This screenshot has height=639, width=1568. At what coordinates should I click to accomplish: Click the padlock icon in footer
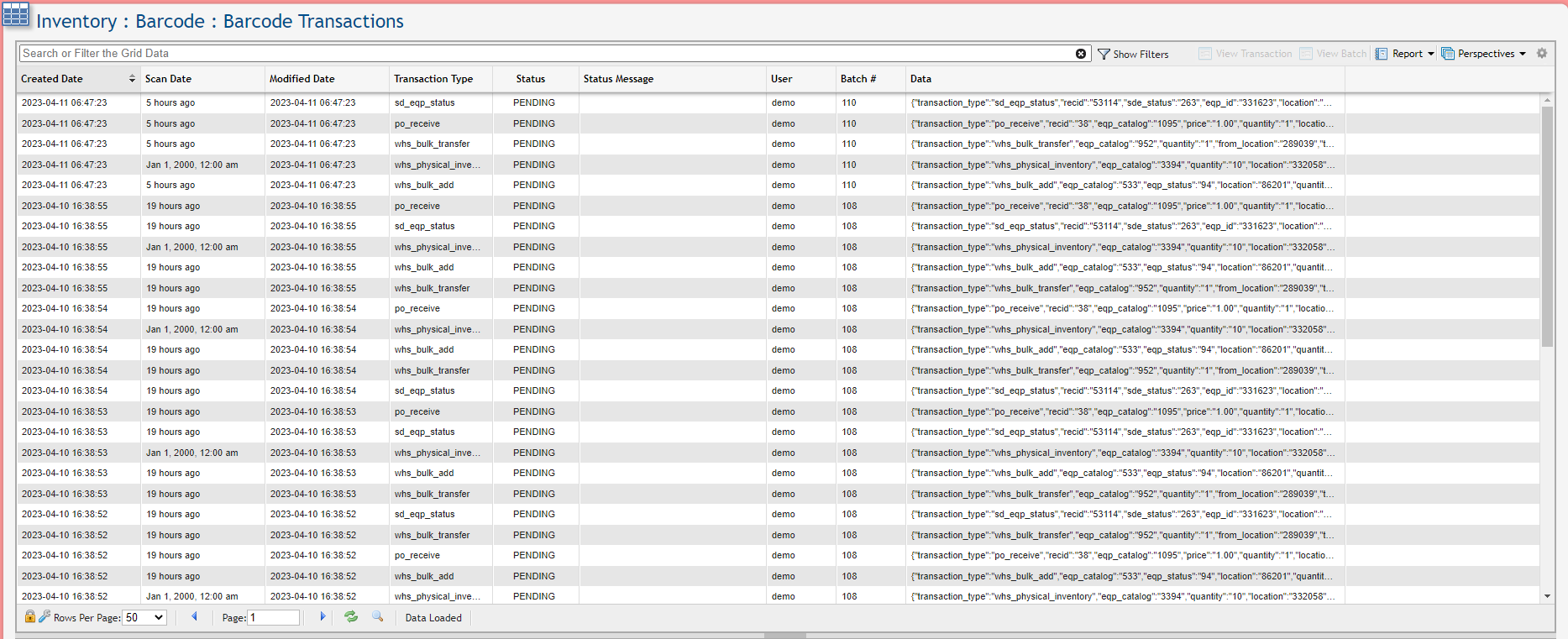pyautogui.click(x=30, y=617)
